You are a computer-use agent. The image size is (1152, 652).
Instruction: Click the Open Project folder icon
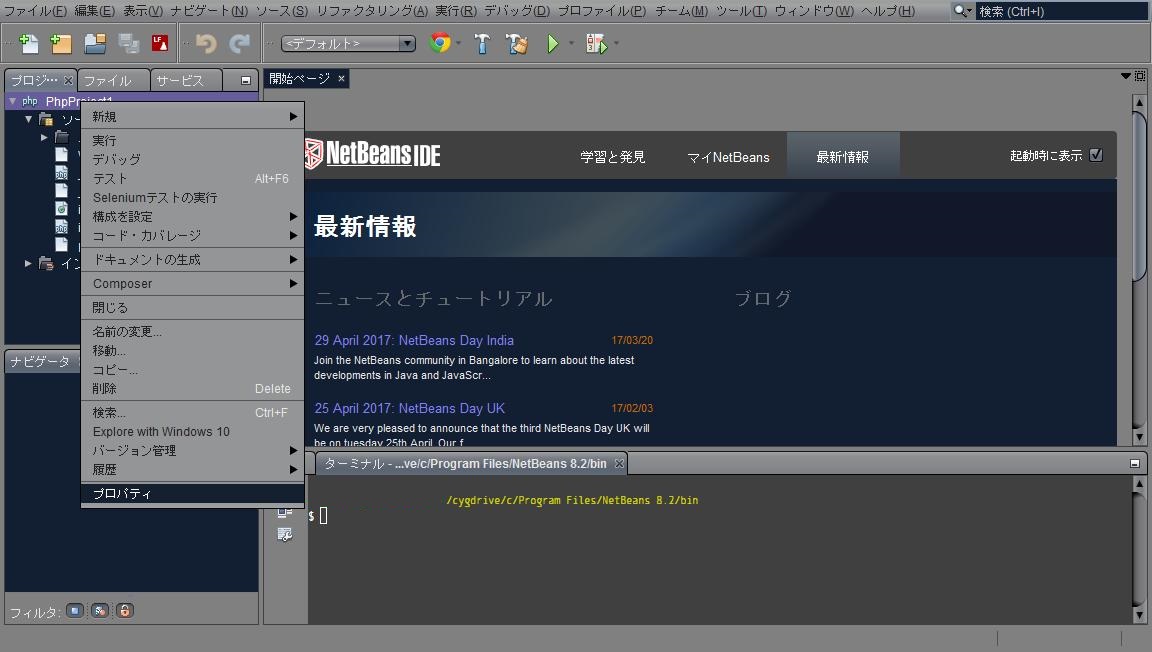coord(96,42)
